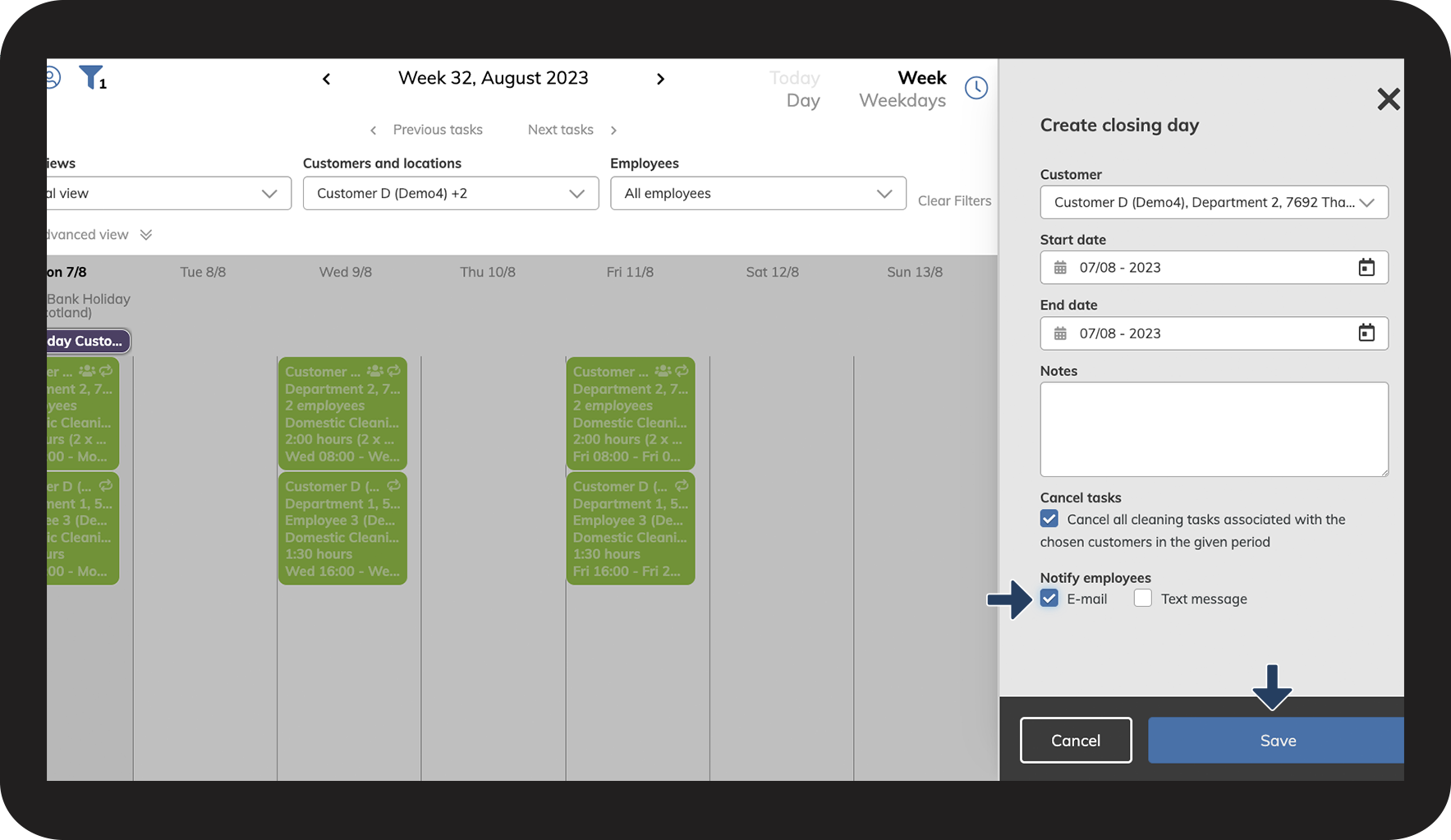The height and width of the screenshot is (840, 1451).
Task: Disable E-mail employee notification
Action: [x=1049, y=599]
